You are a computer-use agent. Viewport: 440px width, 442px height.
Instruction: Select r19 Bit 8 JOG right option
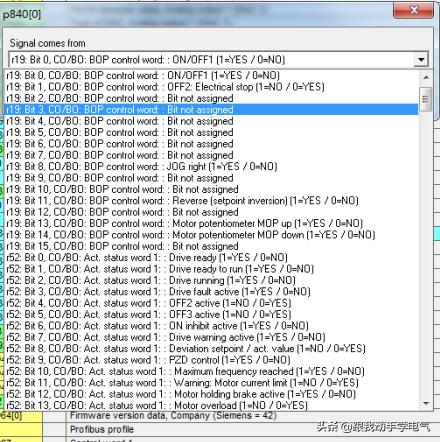click(x=211, y=166)
